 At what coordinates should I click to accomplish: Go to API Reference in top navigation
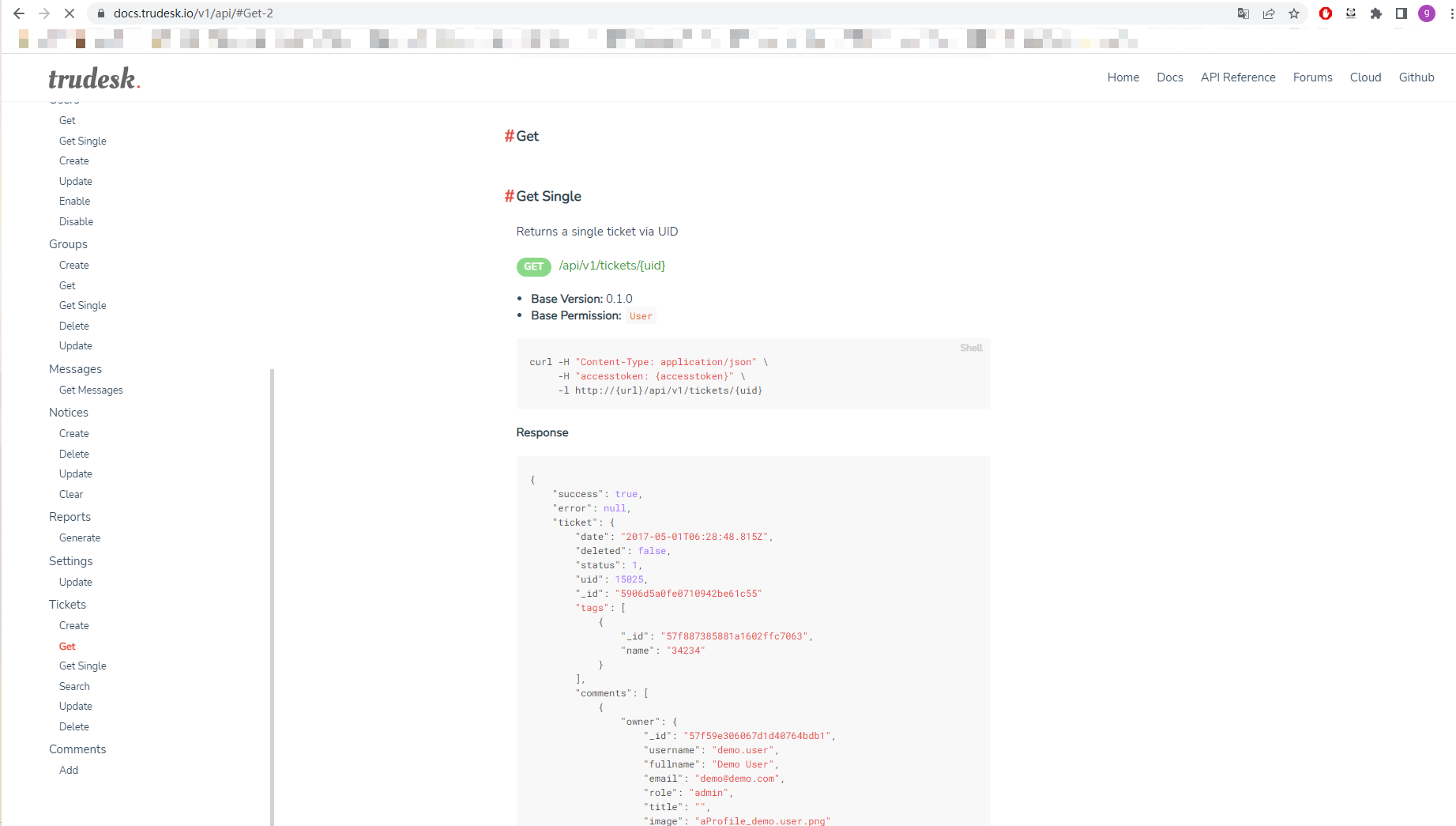point(1238,77)
